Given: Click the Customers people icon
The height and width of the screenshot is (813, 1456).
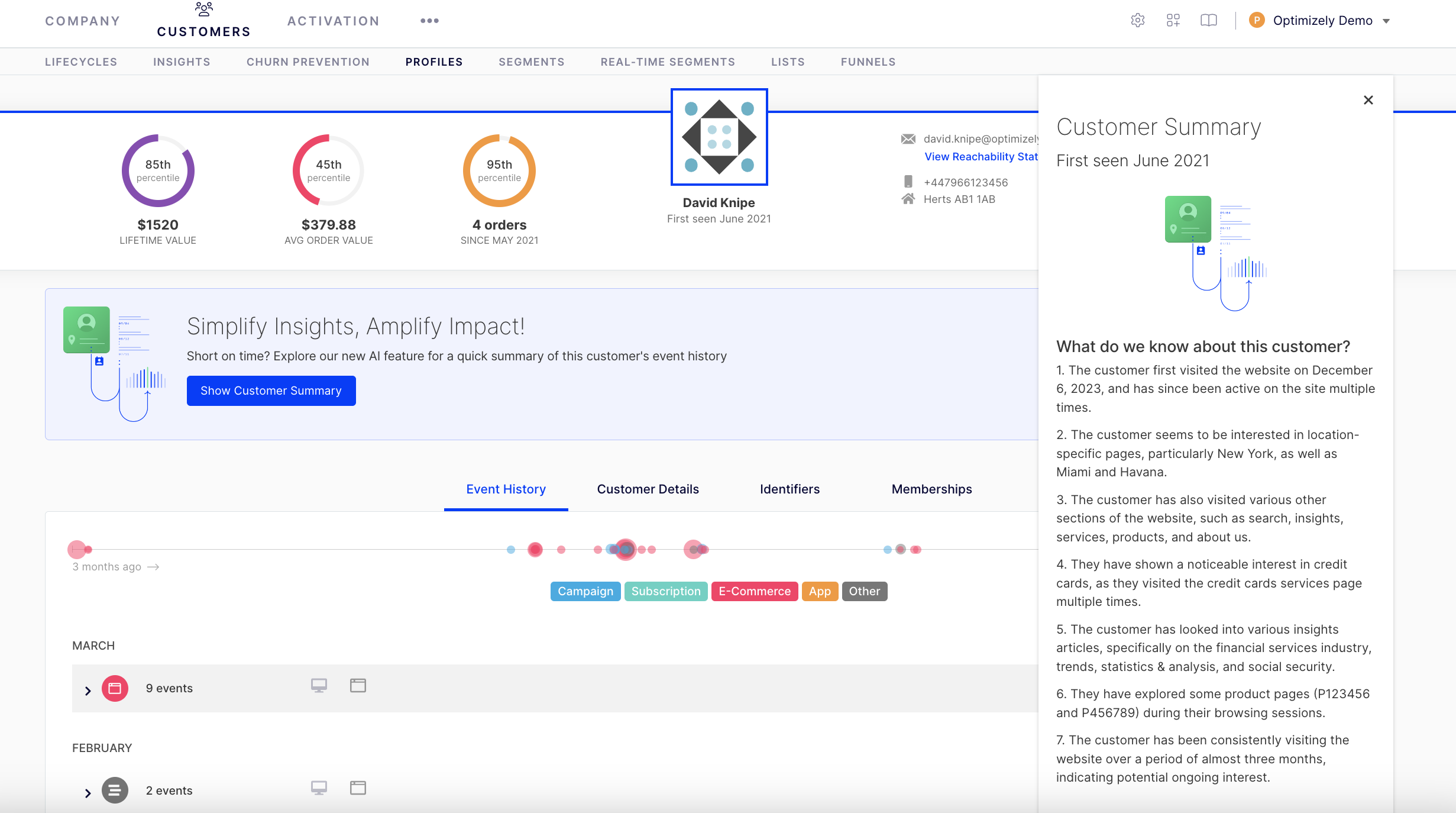Looking at the screenshot, I should [203, 9].
